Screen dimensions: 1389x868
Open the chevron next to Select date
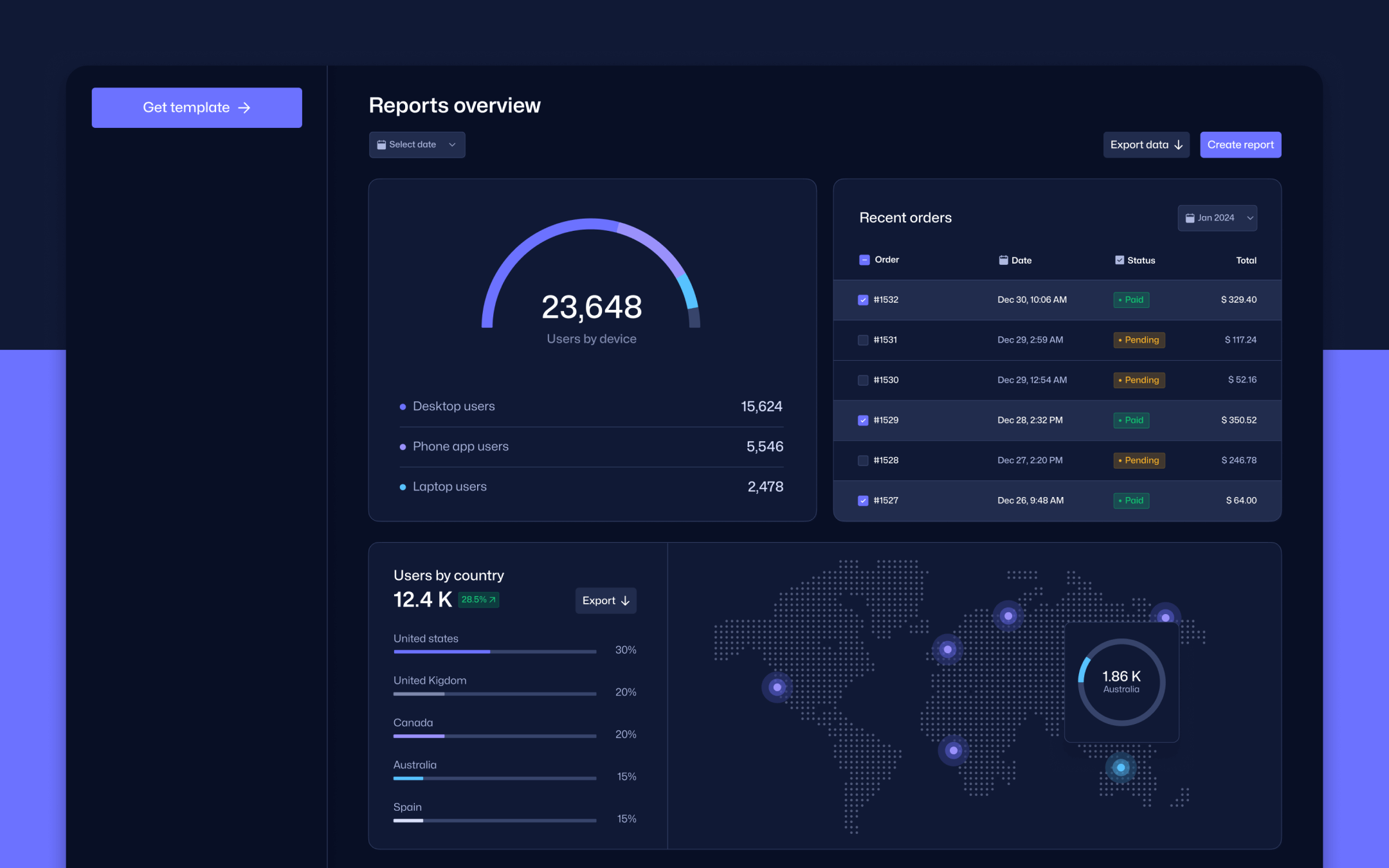[452, 145]
